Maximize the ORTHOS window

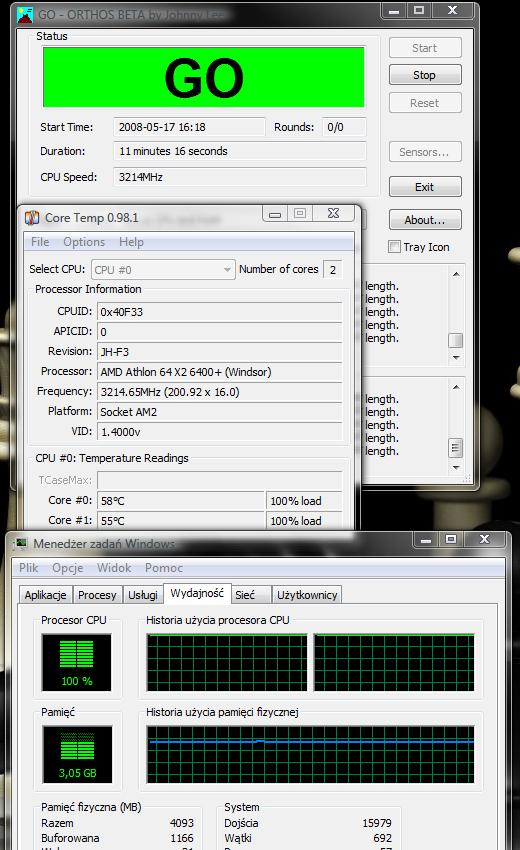click(419, 10)
